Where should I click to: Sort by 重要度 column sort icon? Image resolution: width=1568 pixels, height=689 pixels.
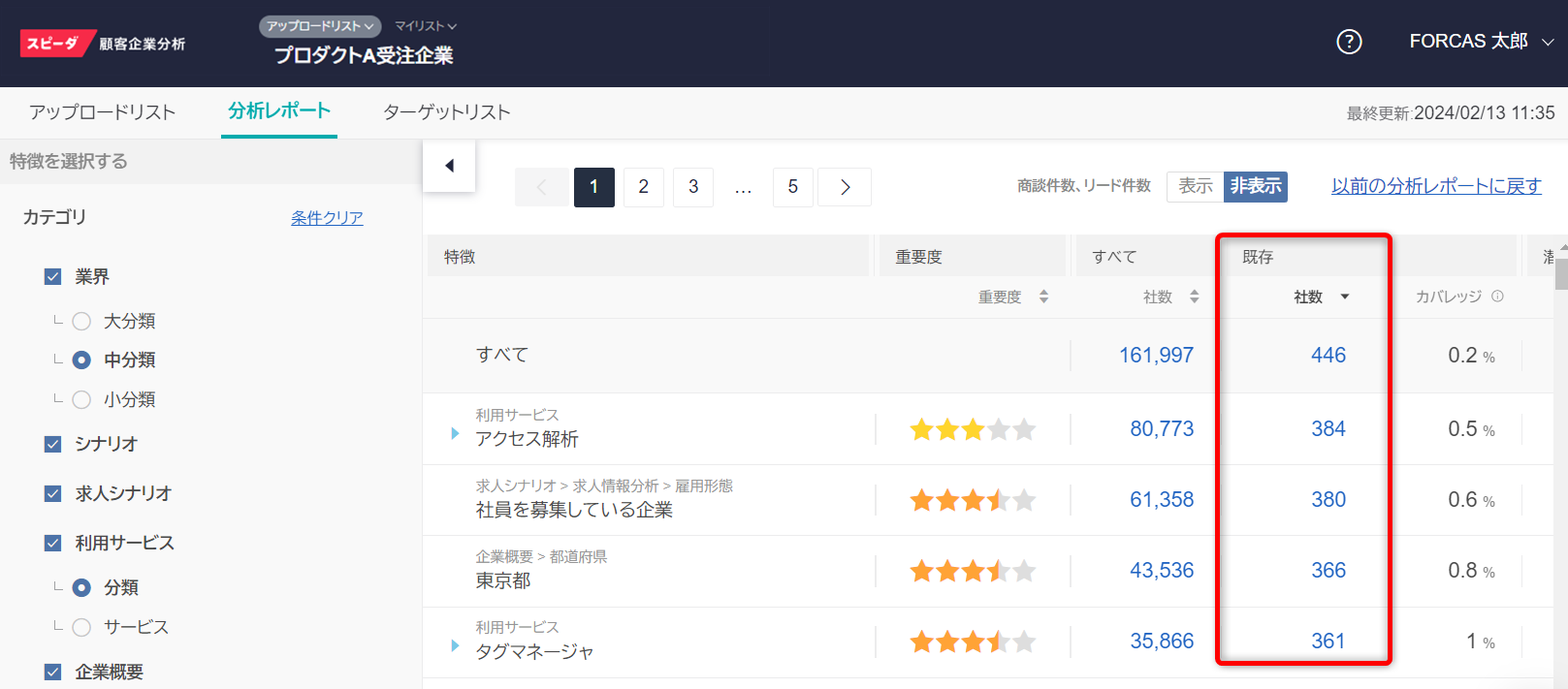tap(1043, 297)
